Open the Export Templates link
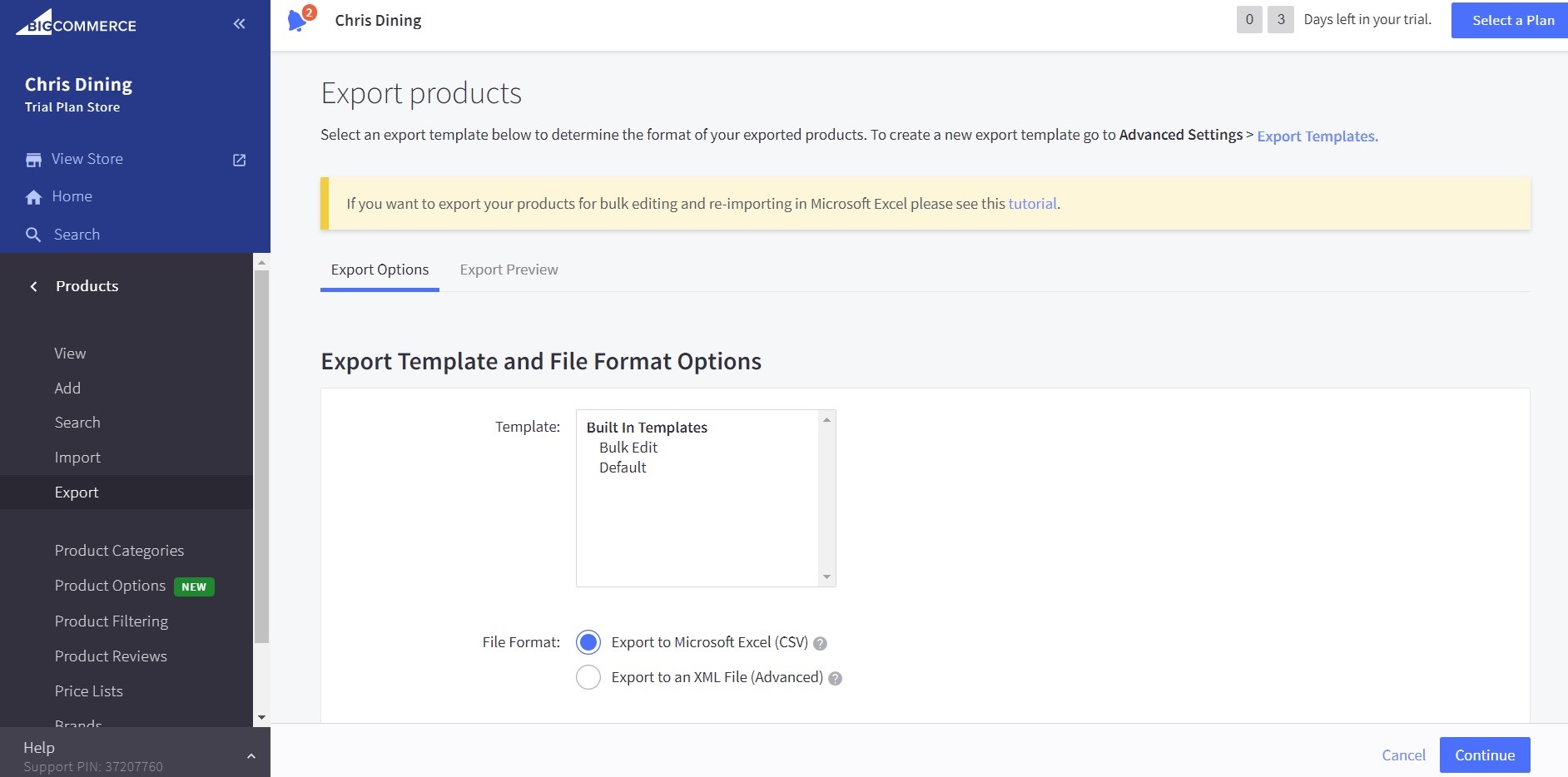 [x=1317, y=136]
